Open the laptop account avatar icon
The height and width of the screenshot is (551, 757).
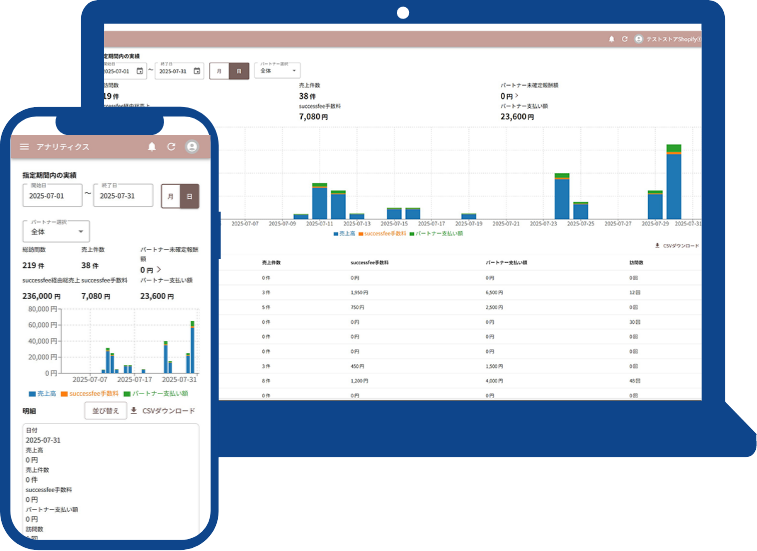click(639, 39)
